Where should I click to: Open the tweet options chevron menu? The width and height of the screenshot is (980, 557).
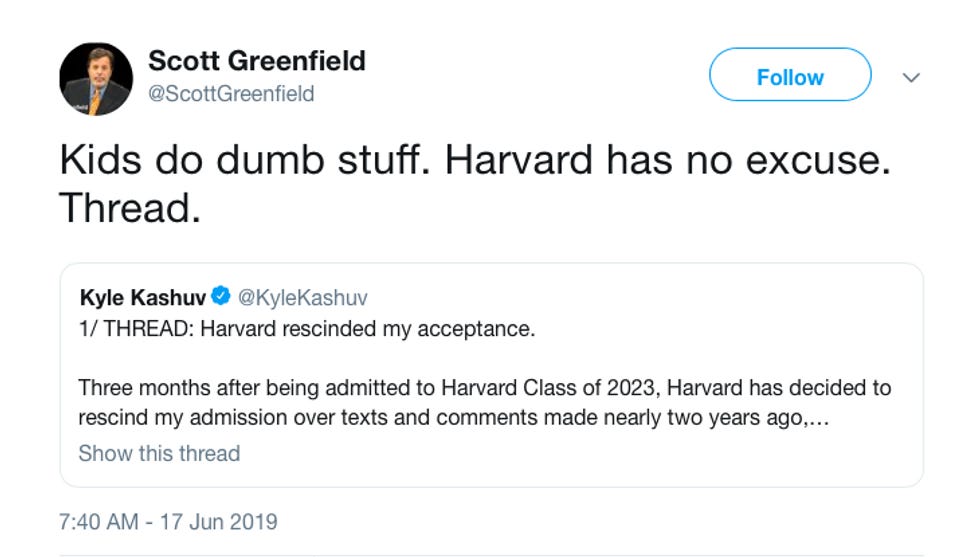[x=910, y=78]
